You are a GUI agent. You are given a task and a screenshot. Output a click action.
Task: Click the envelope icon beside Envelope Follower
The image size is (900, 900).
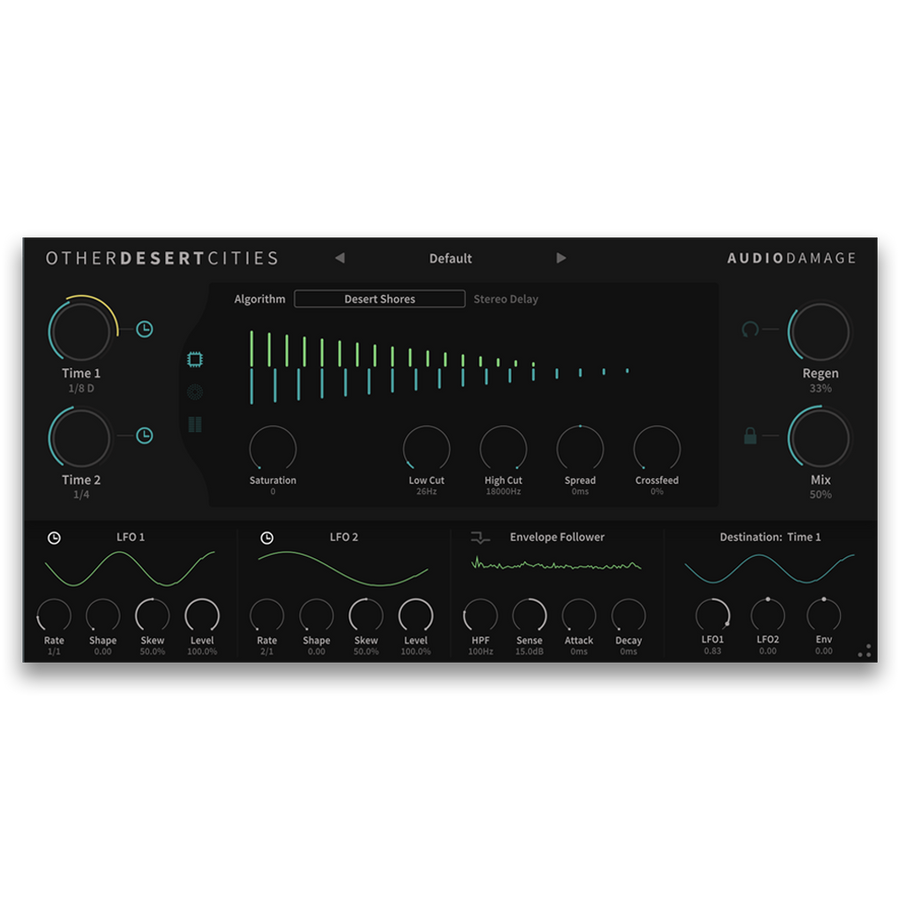[481, 537]
